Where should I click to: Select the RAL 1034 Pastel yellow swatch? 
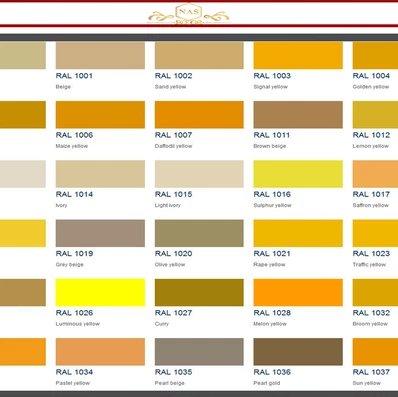point(100,352)
